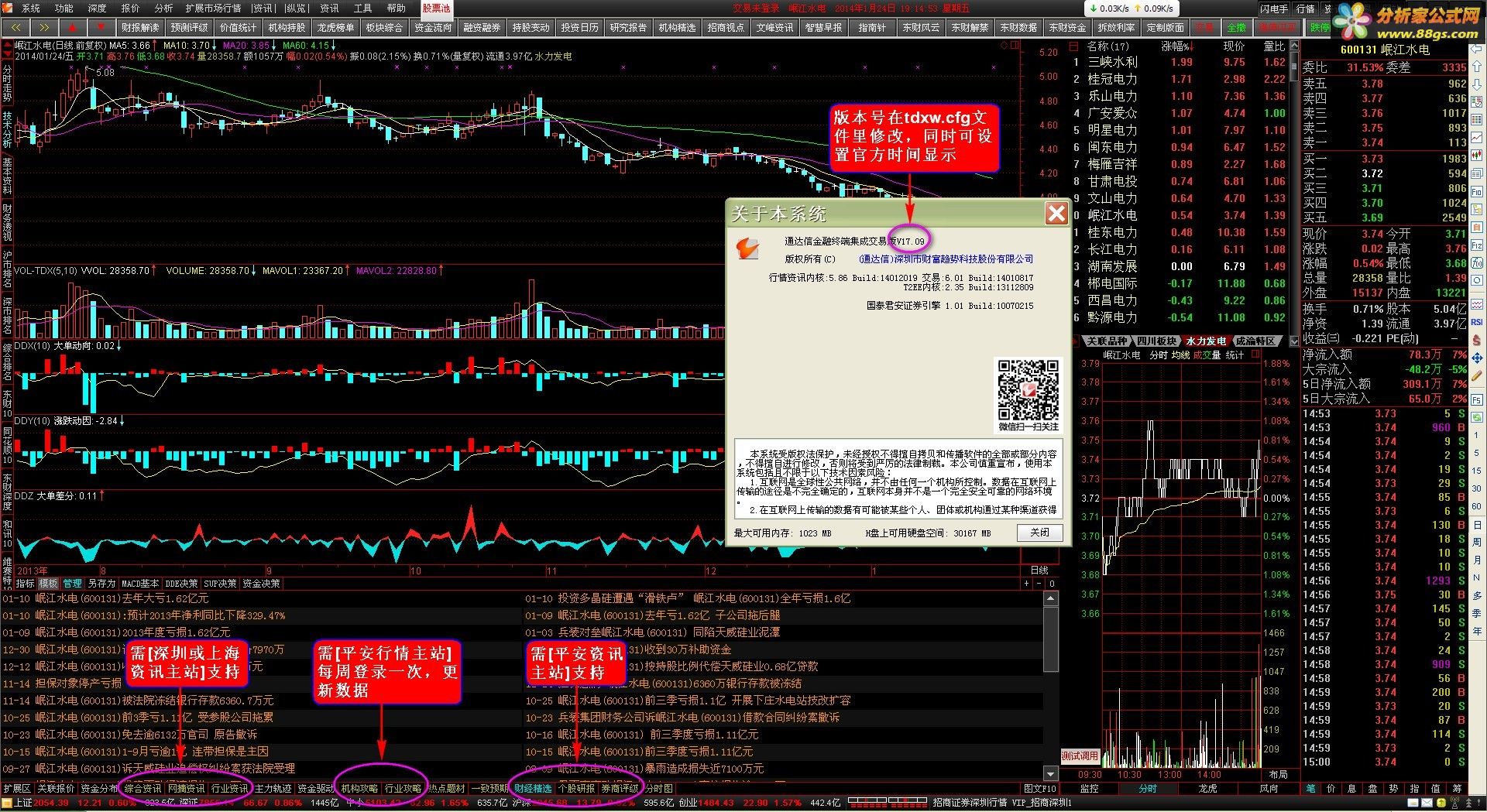
Task: Select 四川板块 tab
Action: [1156, 341]
